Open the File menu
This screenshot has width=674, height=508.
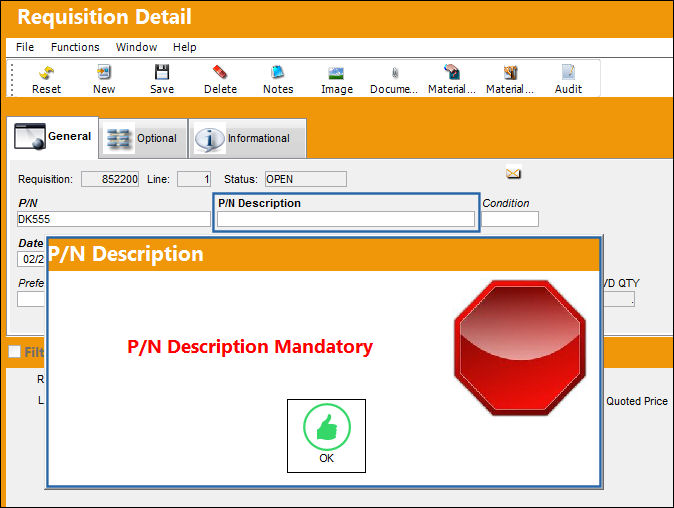click(25, 47)
